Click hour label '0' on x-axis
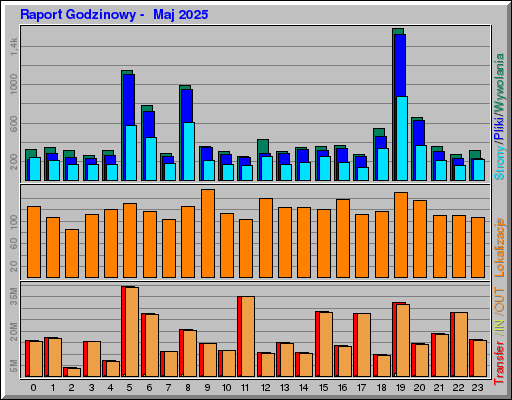This screenshot has width=512, height=400. point(33,388)
